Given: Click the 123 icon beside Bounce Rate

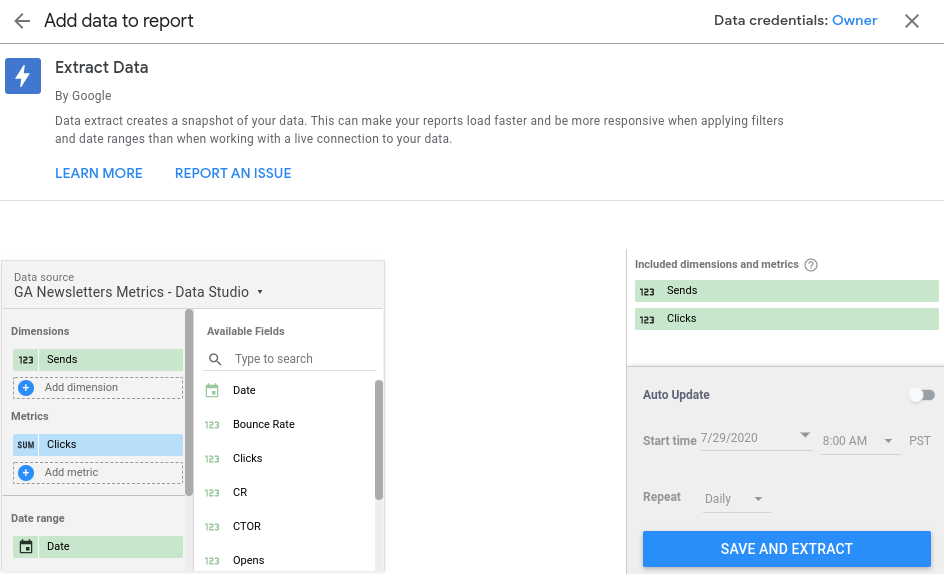Looking at the screenshot, I should (x=212, y=425).
